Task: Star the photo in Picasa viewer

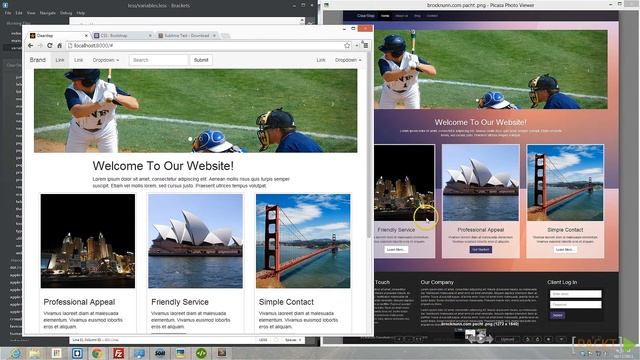Action: 549,339
